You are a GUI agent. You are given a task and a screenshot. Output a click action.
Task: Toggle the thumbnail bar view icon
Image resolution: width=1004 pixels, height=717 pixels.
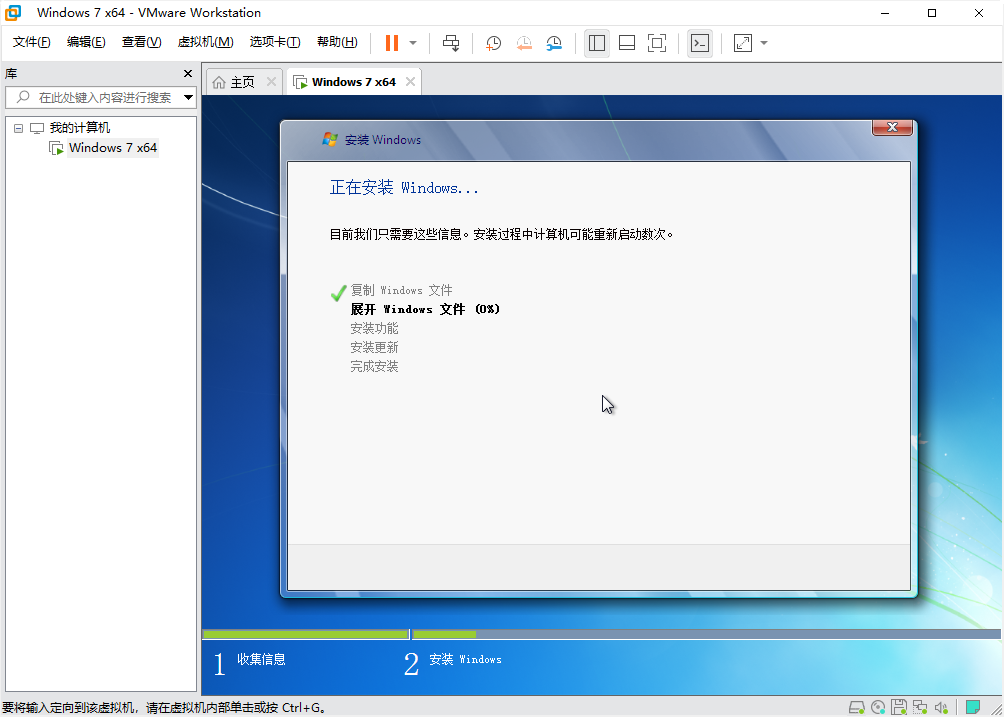(627, 43)
